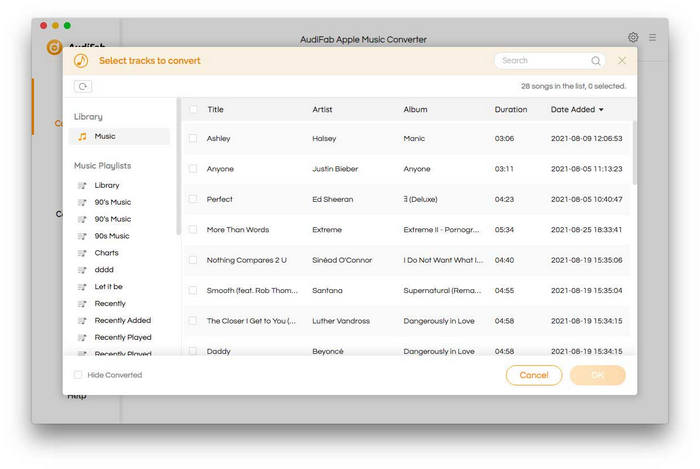700x469 pixels.
Task: Sort by Album column header
Action: [x=415, y=109]
